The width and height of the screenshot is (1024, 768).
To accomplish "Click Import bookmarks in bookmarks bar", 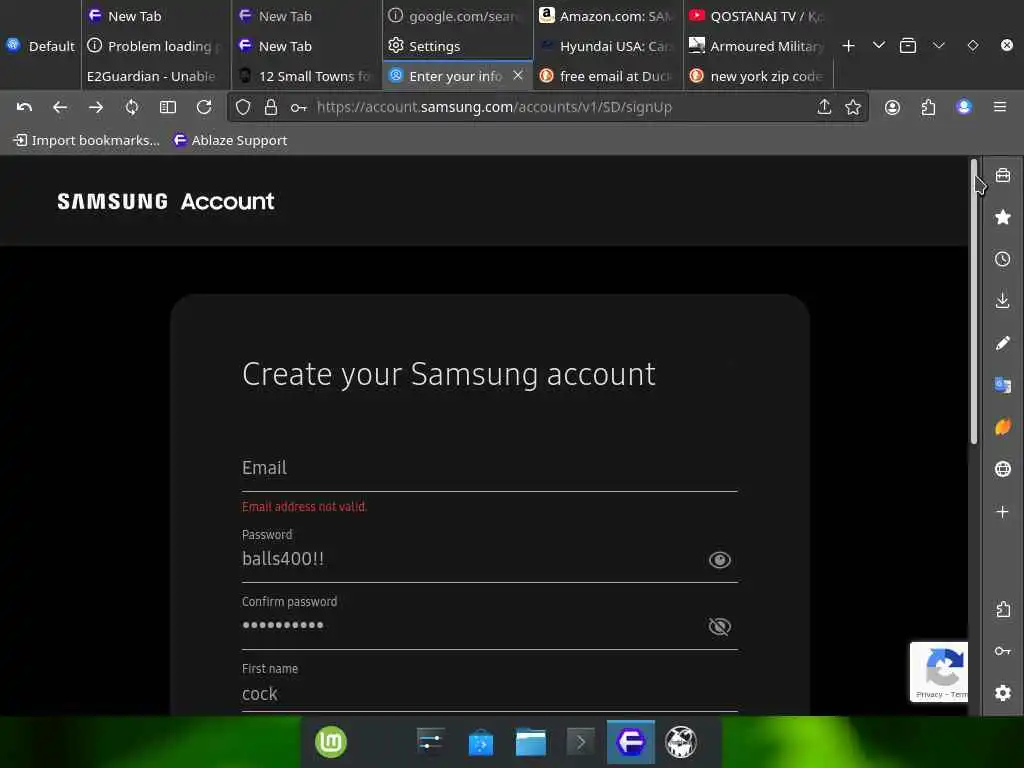I will [x=86, y=140].
